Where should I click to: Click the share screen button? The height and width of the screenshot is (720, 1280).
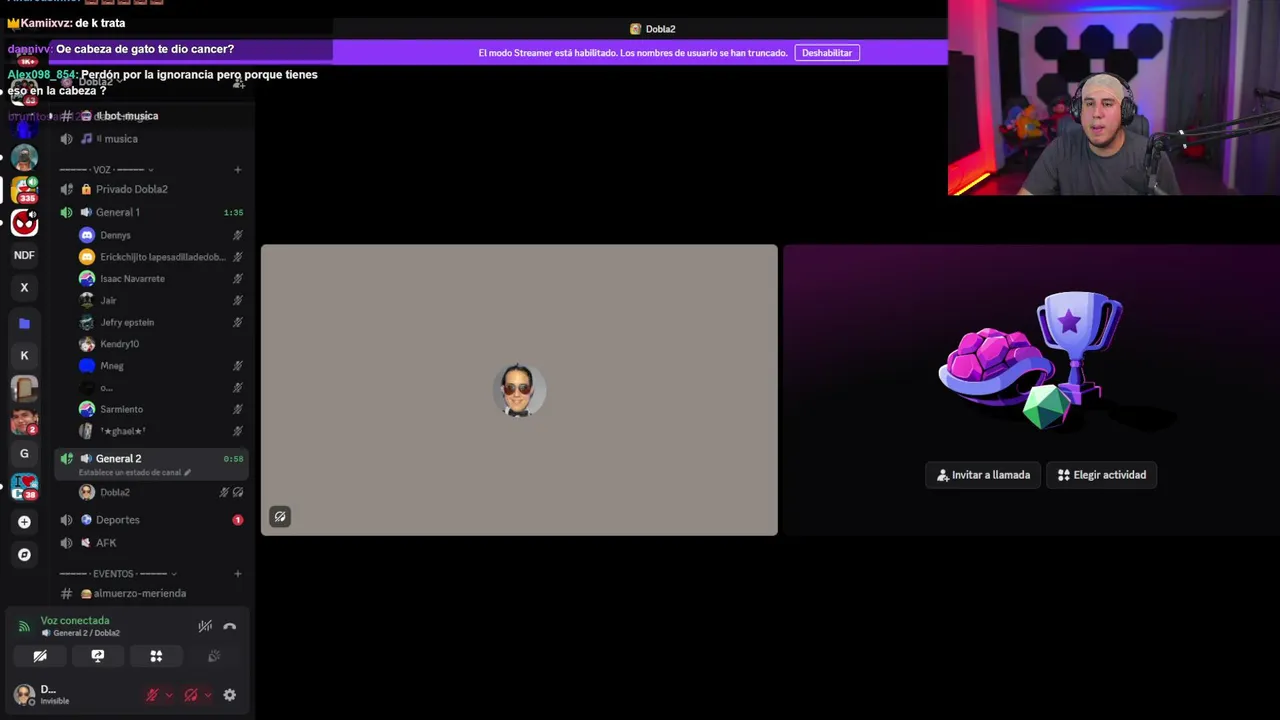(x=98, y=656)
